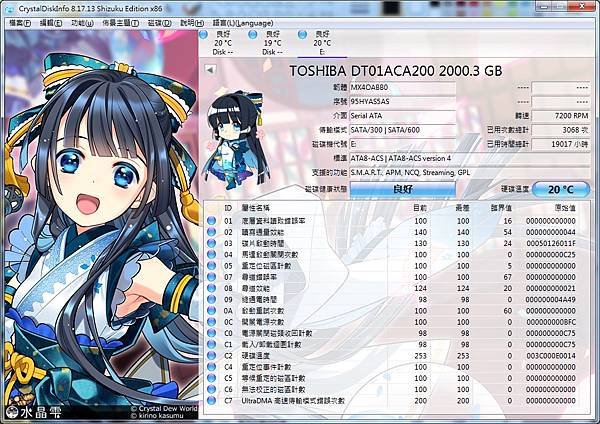Click the status orb for attribute 03
Viewport: 600px width, 424px height.
[211, 243]
